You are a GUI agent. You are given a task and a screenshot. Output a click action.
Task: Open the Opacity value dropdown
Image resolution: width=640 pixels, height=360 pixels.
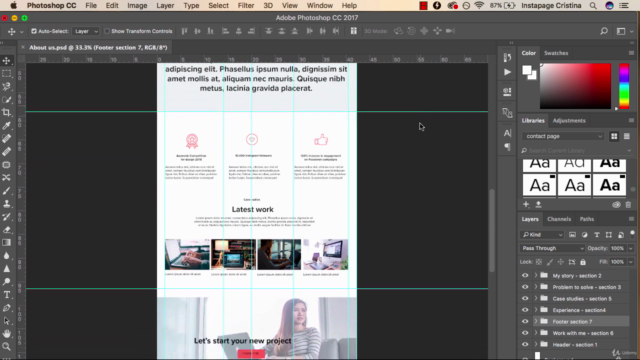(631, 248)
